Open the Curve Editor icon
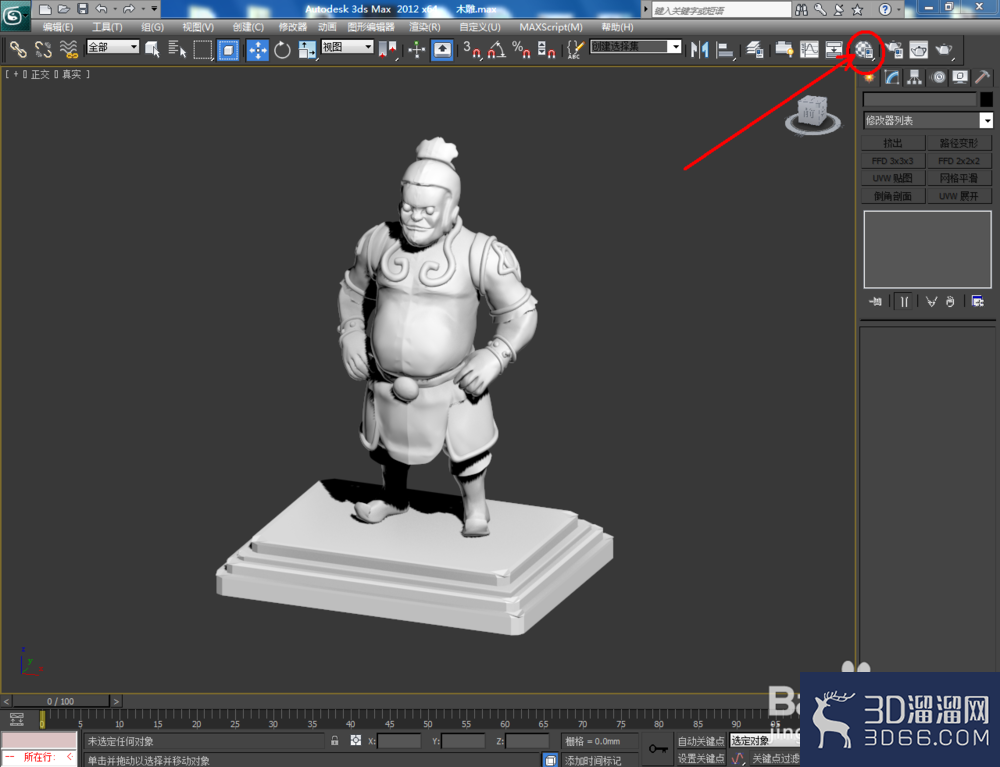Screen dimensions: 1000x767 809,50
